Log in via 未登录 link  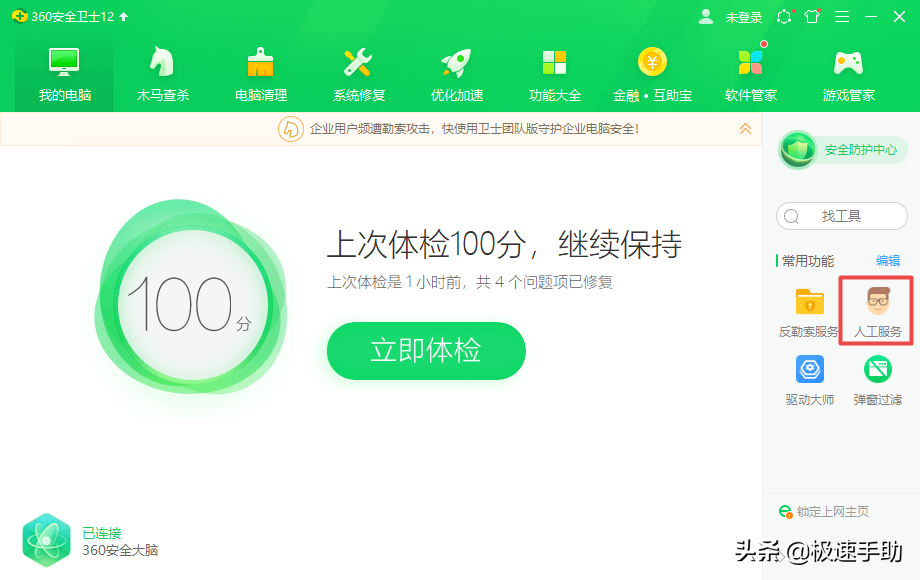point(743,18)
